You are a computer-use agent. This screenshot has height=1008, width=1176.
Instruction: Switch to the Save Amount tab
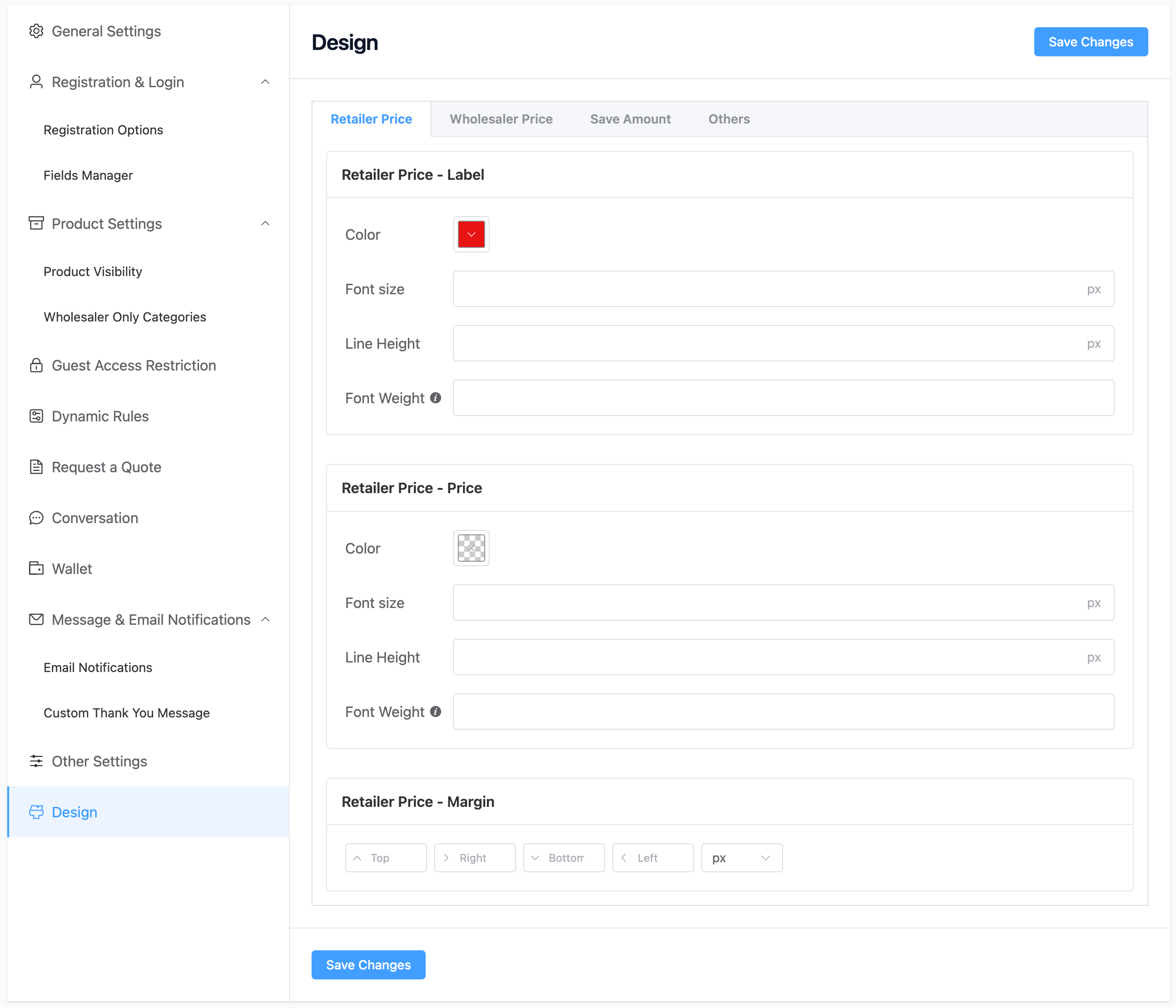click(630, 119)
